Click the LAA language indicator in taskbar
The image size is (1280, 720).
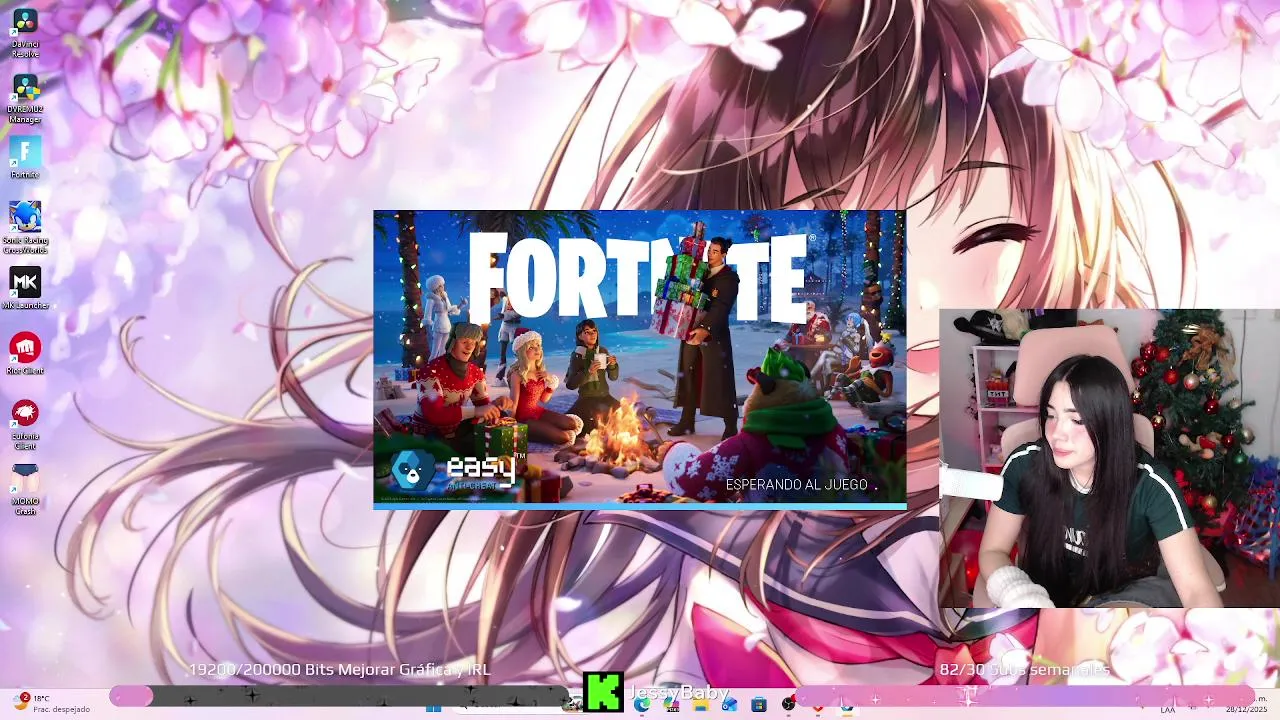(x=1168, y=709)
